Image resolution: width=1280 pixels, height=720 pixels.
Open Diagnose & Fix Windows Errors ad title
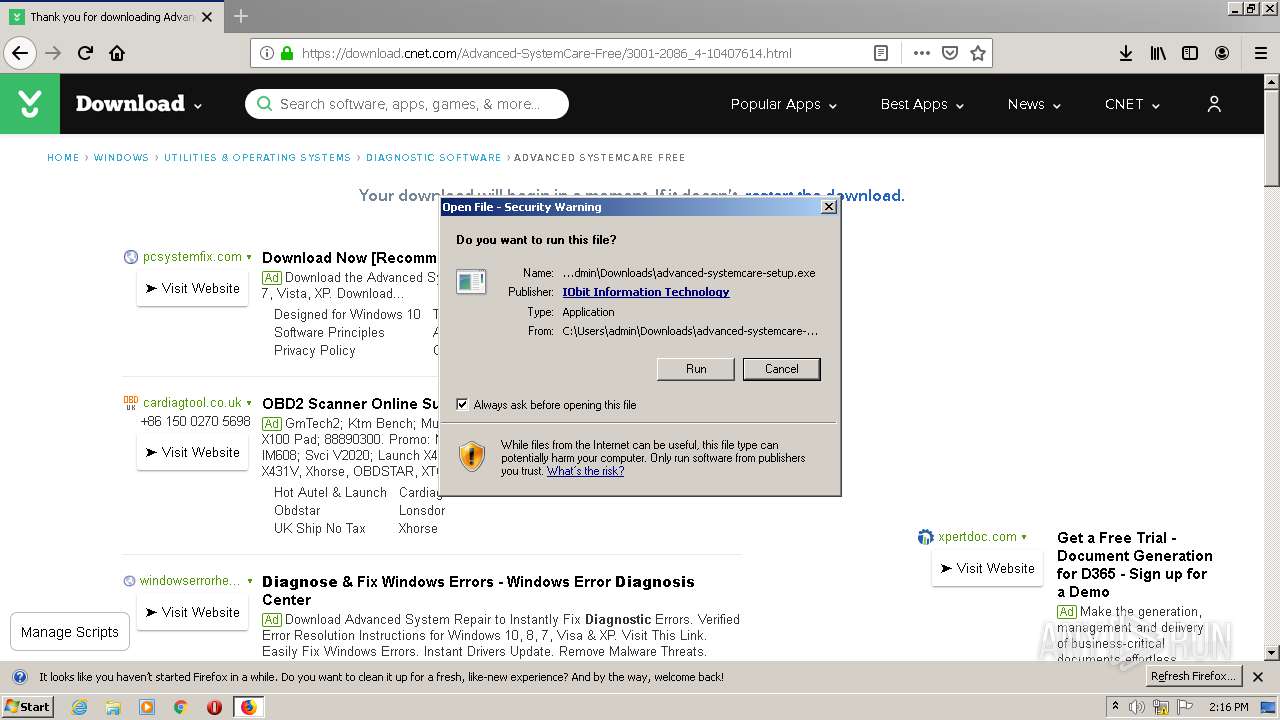[x=478, y=590]
